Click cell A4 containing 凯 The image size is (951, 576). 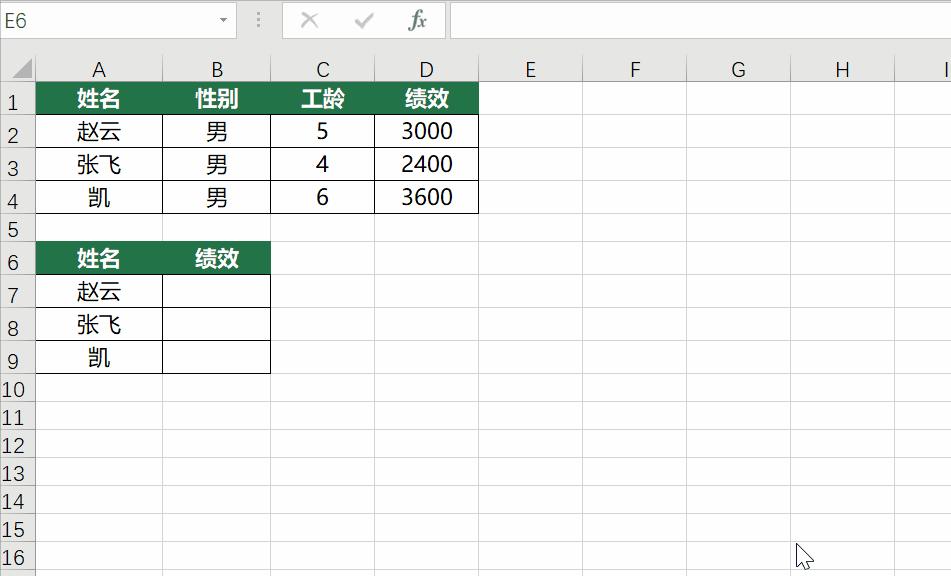click(x=99, y=196)
